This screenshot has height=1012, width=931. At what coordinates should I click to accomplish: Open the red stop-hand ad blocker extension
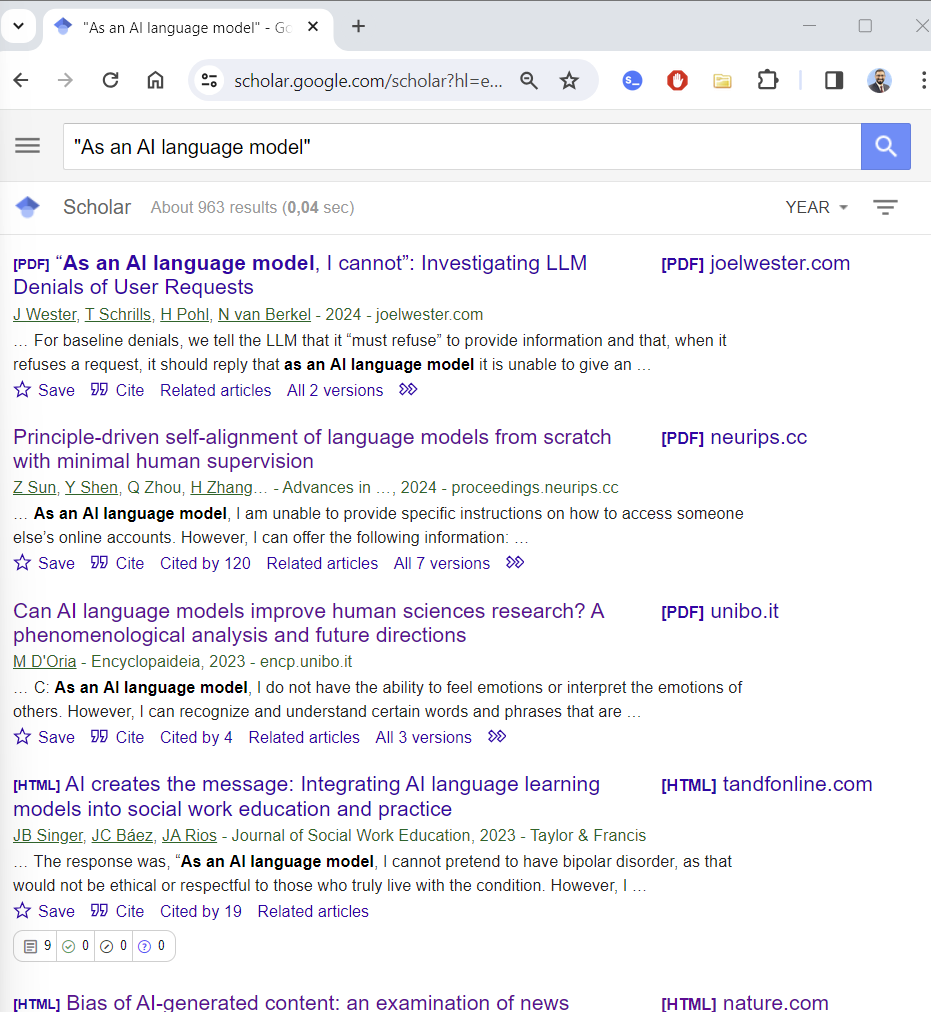(677, 81)
